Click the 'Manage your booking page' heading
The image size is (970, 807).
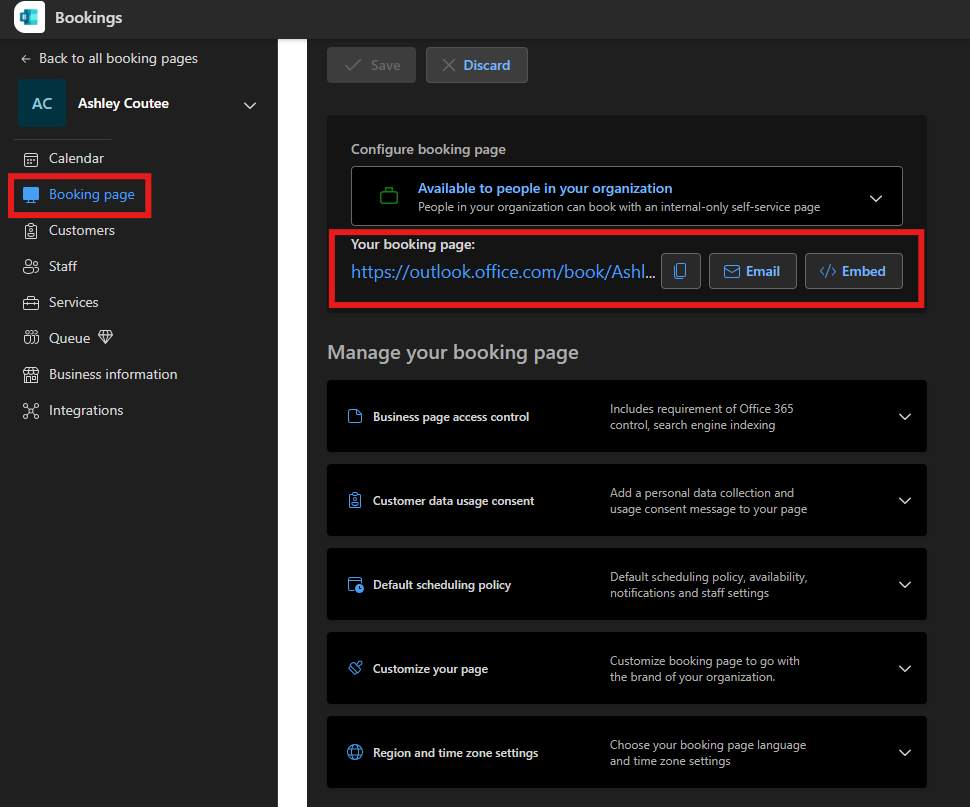pos(453,352)
